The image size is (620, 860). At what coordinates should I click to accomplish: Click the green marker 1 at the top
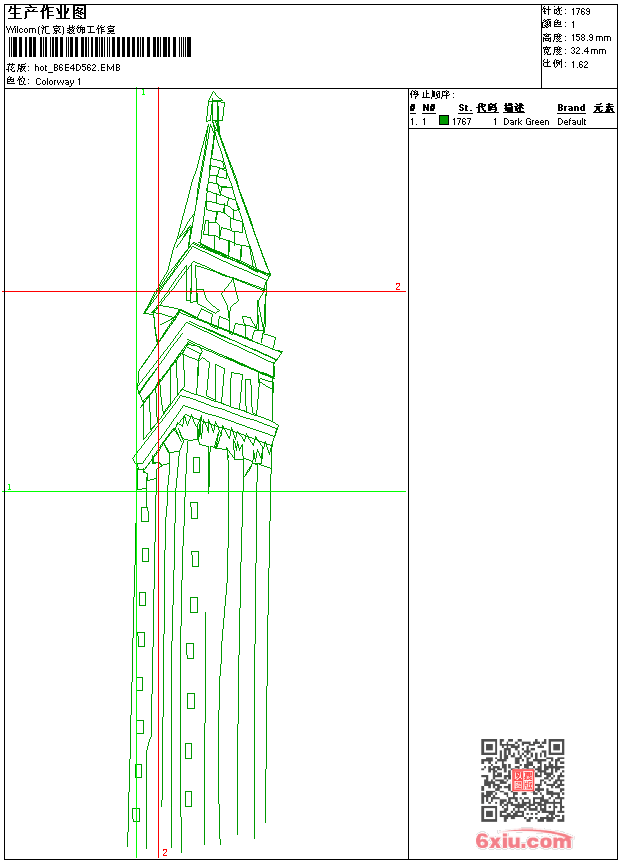point(143,92)
